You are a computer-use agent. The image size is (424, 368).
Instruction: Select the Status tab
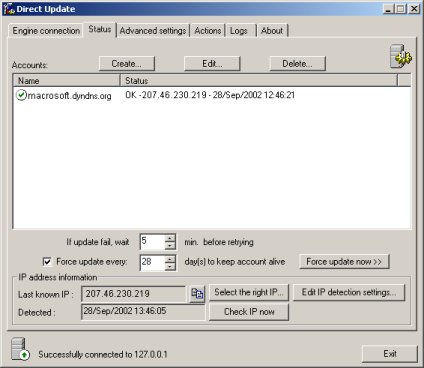[100, 29]
